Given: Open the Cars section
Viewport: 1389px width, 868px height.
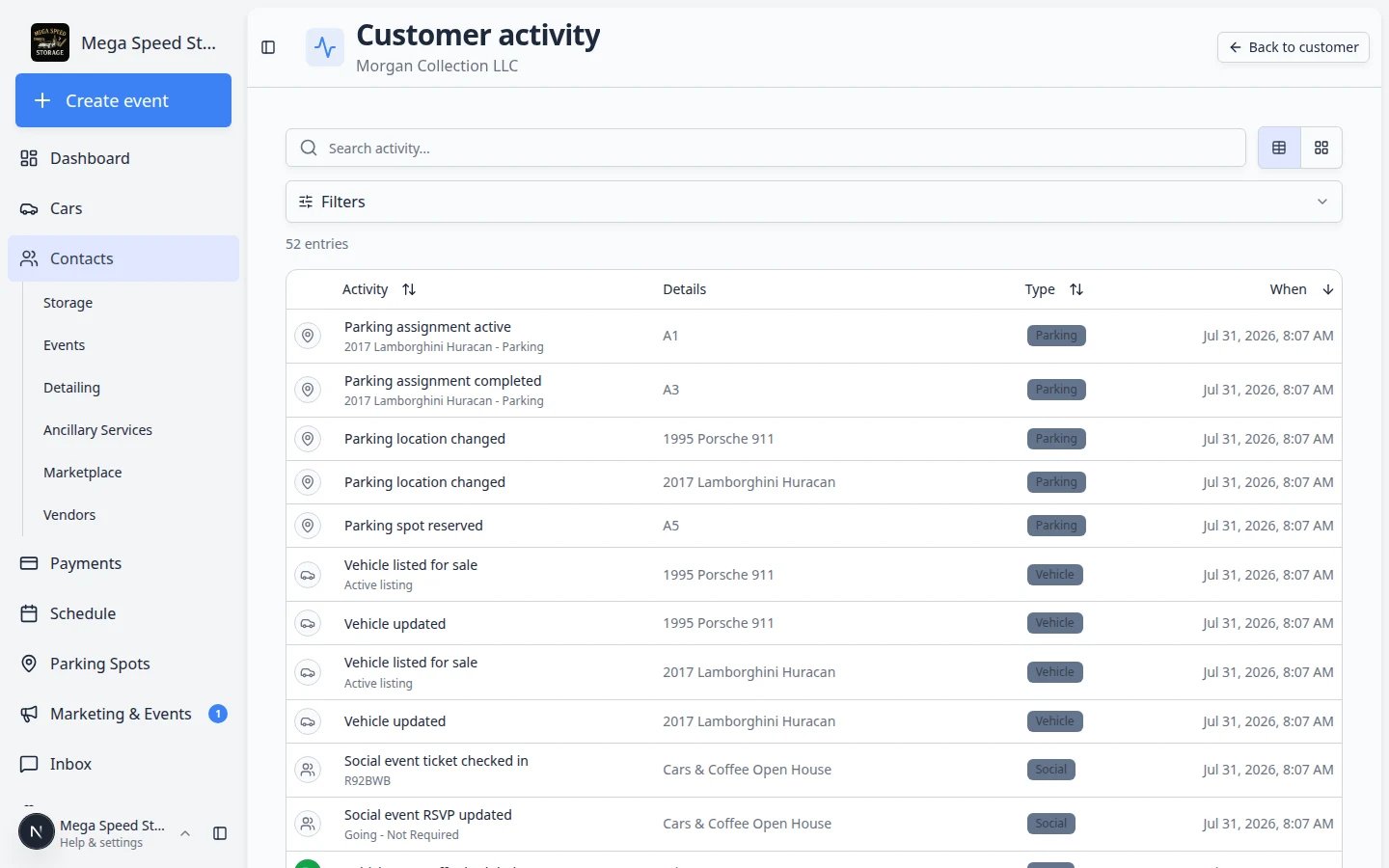Looking at the screenshot, I should (123, 208).
